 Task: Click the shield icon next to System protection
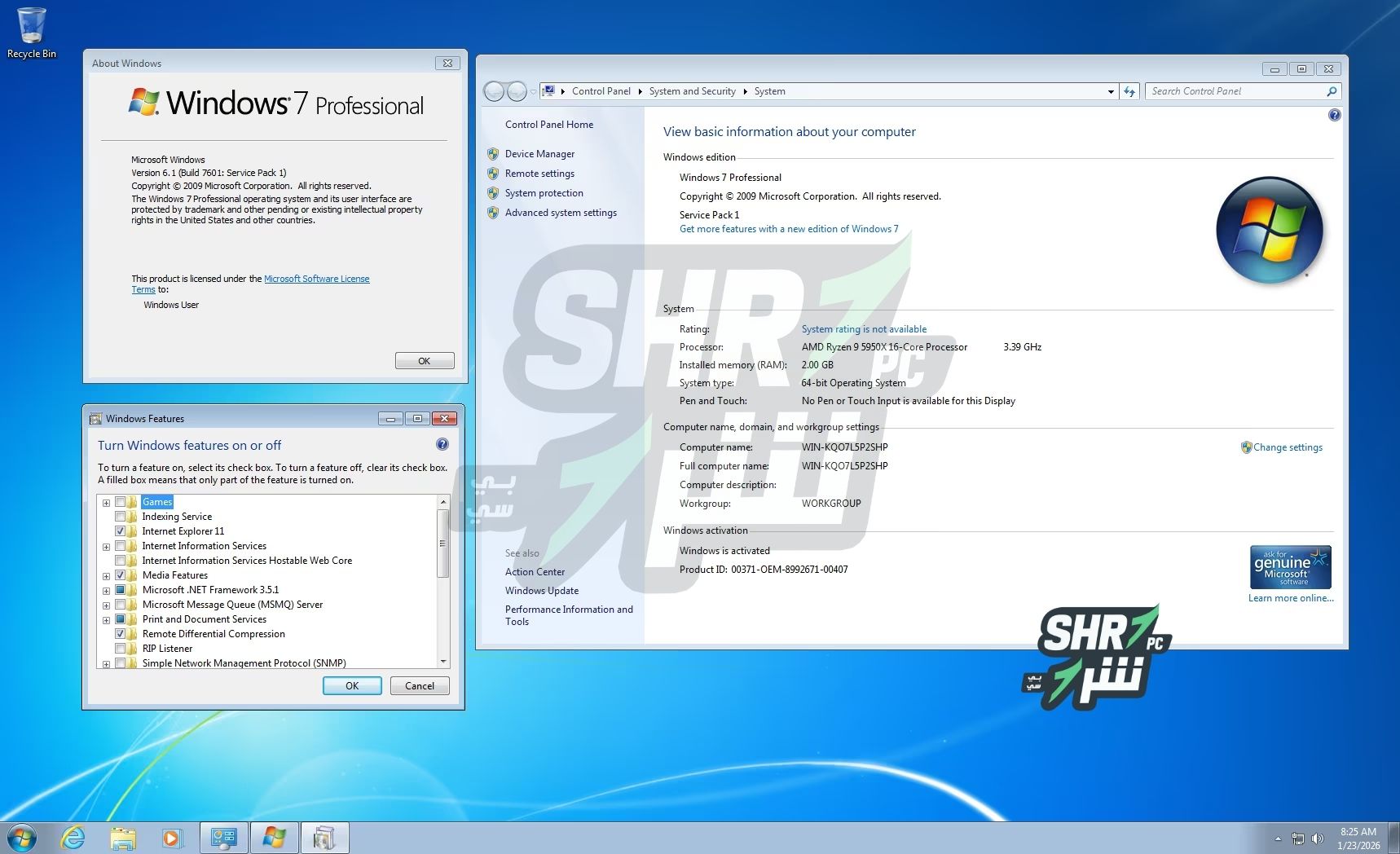pos(493,193)
